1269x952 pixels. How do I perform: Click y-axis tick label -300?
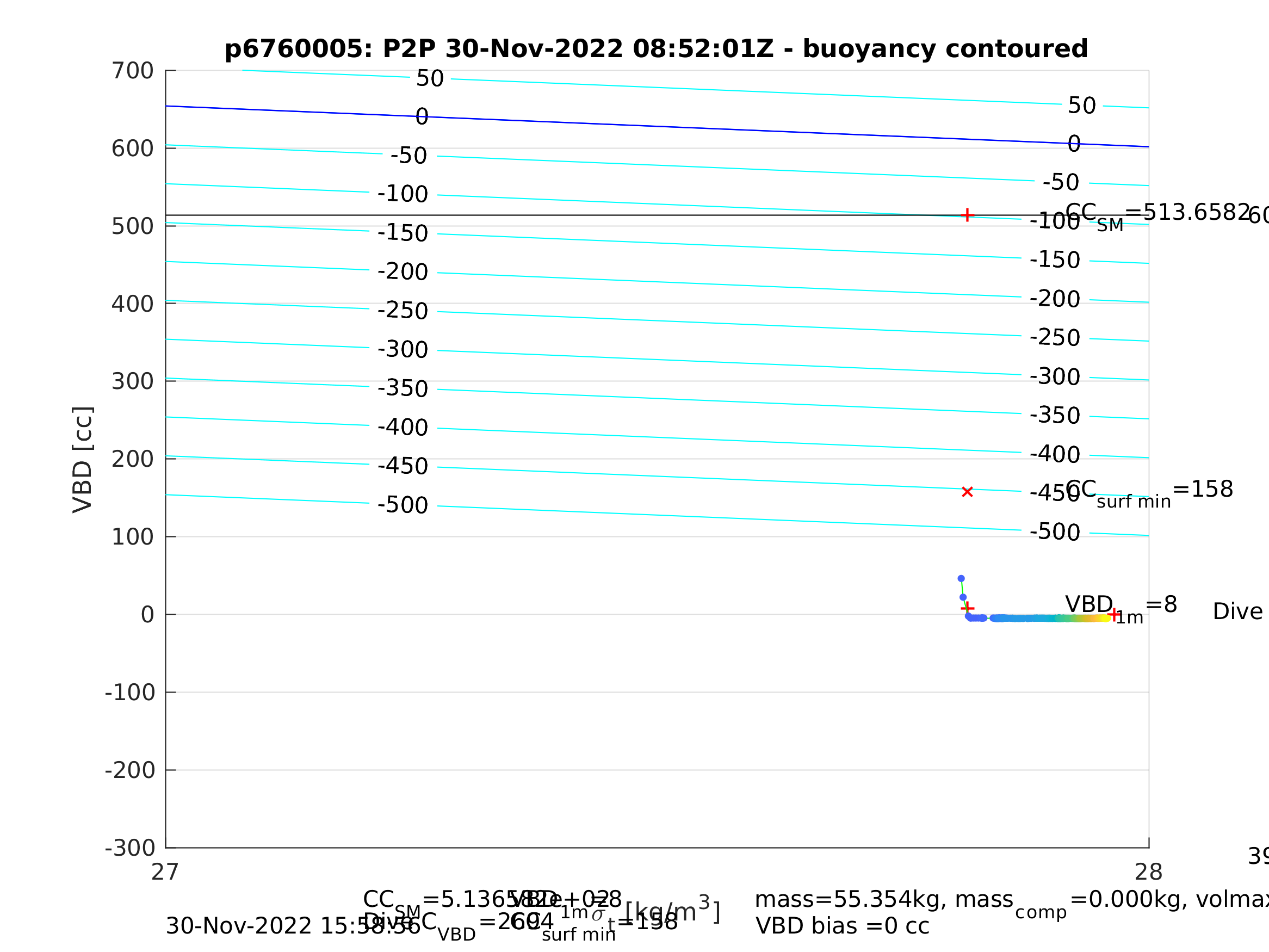[130, 848]
